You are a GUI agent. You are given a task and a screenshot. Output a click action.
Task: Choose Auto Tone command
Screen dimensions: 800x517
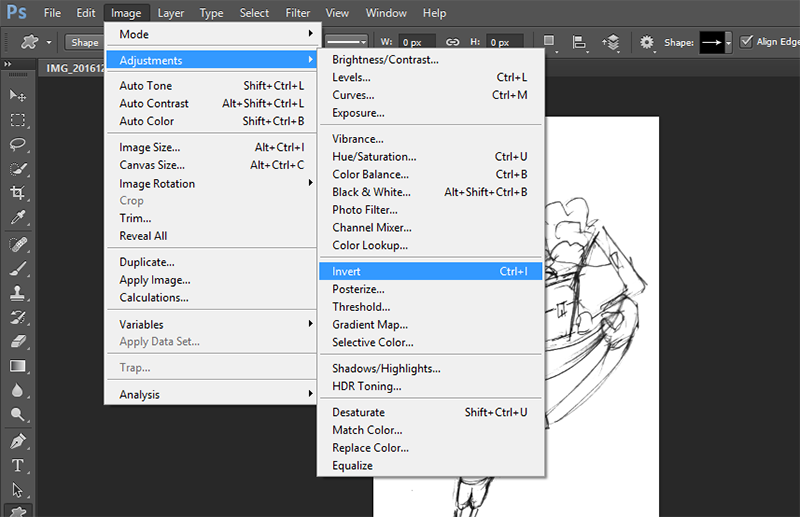214,86
